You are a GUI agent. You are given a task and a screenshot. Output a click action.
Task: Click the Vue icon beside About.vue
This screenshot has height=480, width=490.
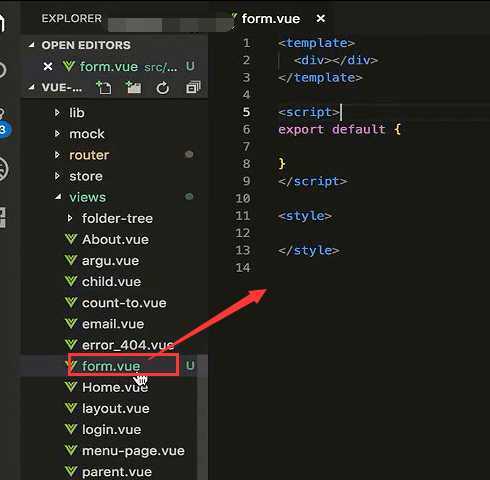pos(71,239)
